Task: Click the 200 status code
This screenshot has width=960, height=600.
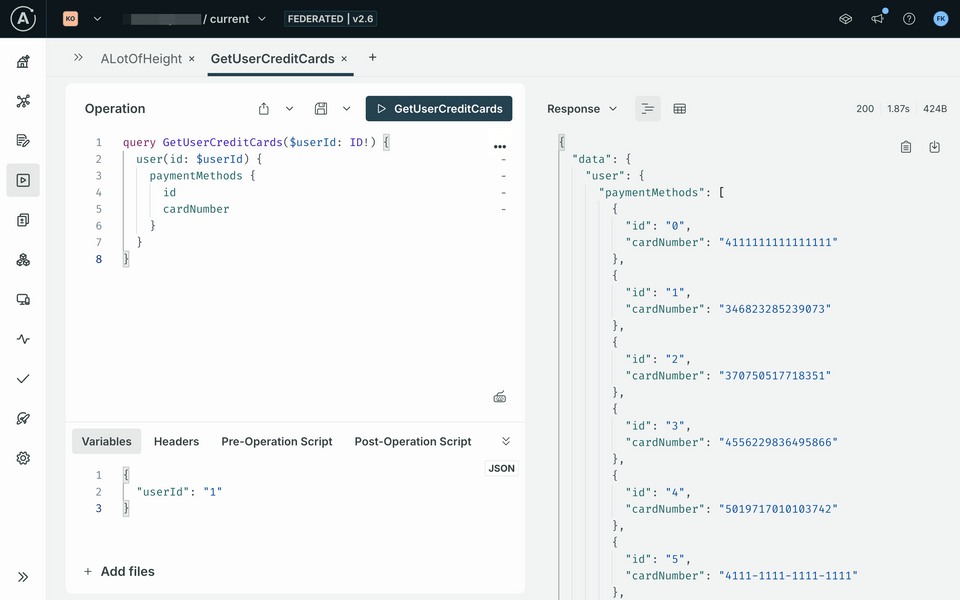Action: click(865, 108)
